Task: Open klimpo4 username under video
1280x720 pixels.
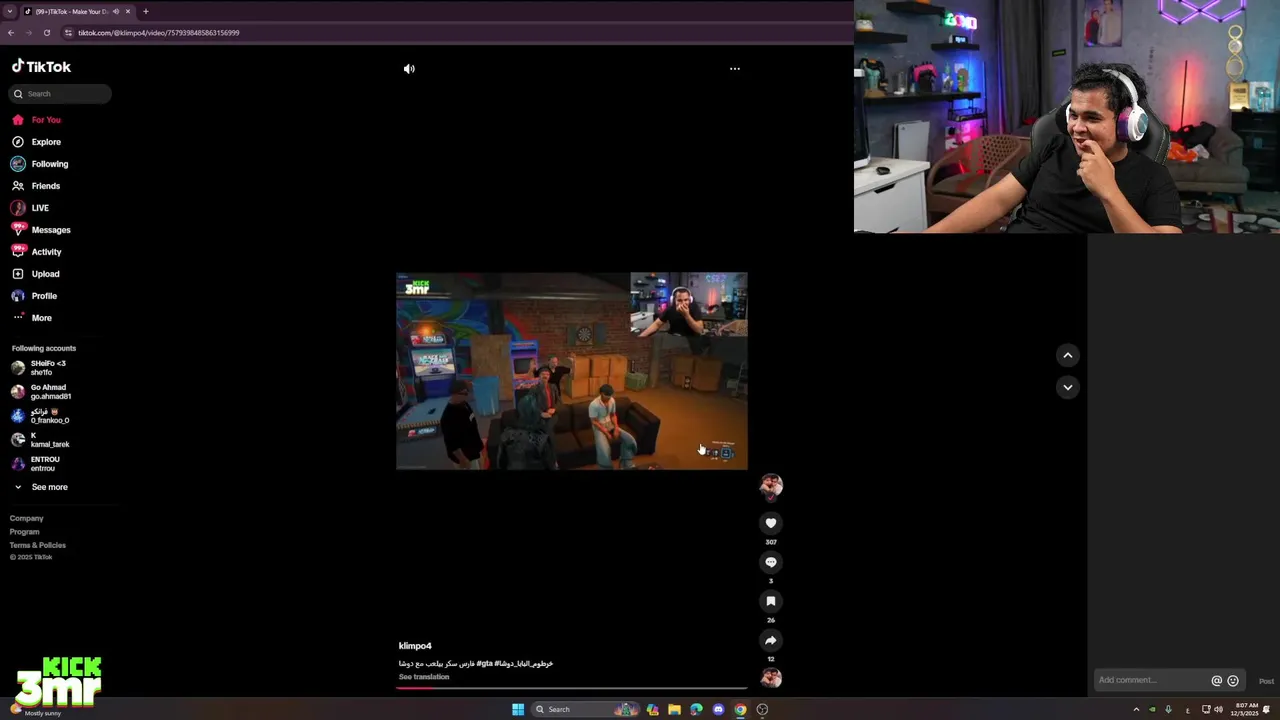Action: pos(415,646)
